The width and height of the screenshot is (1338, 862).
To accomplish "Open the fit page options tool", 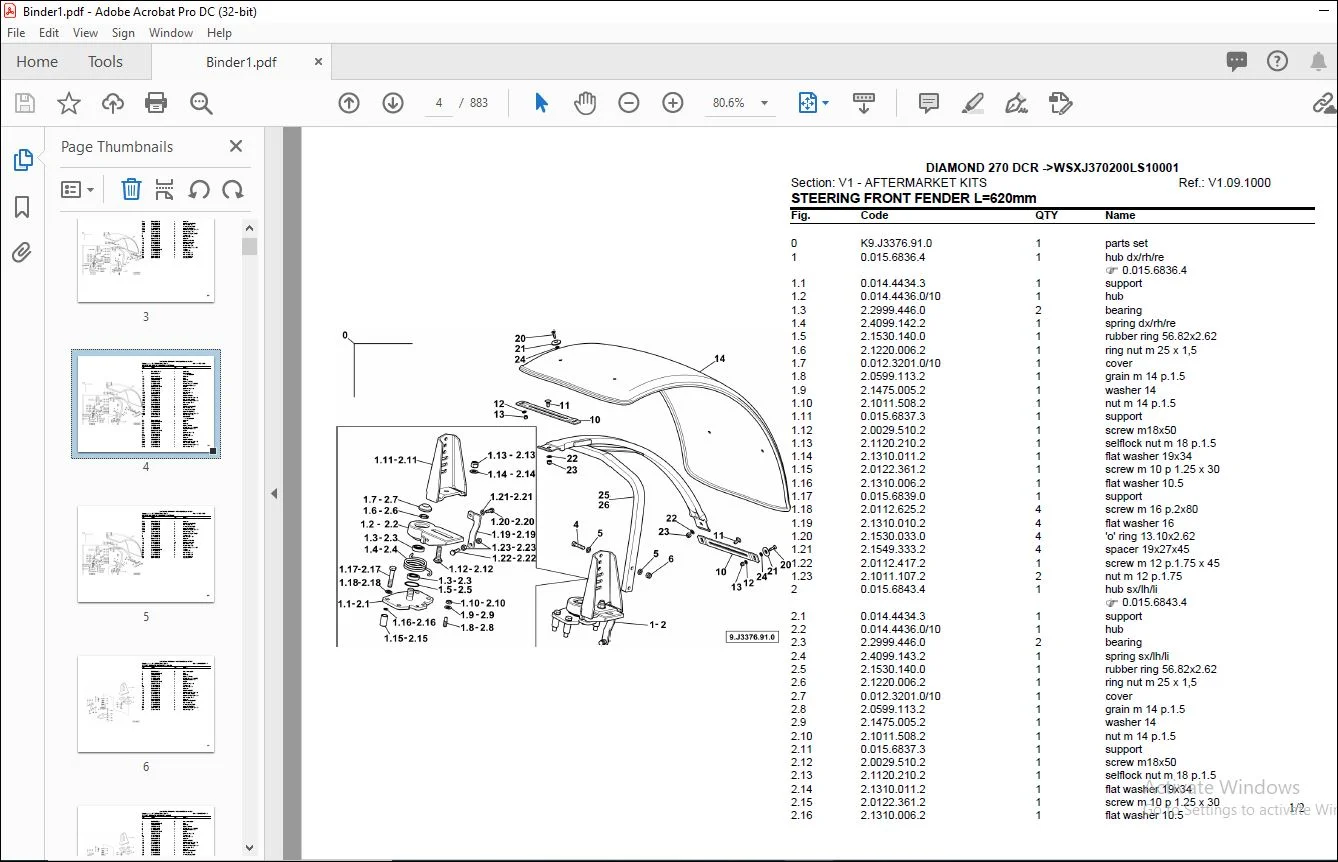I will click(813, 103).
